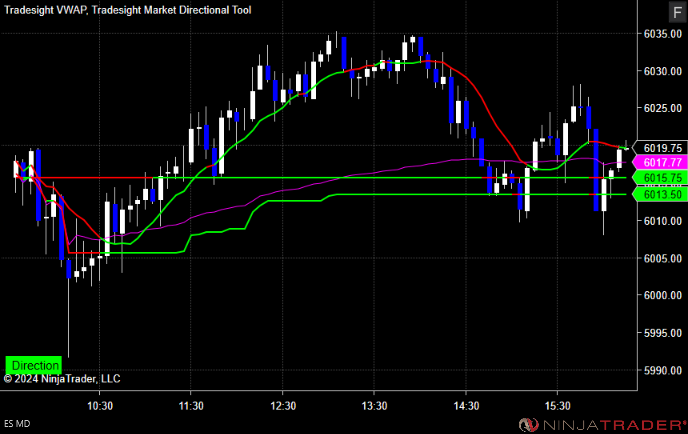Click the green Direction indicator label
Screen dimensions: 688x434
pos(34,365)
